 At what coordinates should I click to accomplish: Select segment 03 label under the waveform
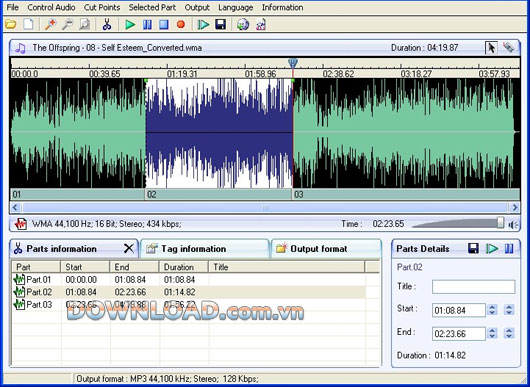406,194
